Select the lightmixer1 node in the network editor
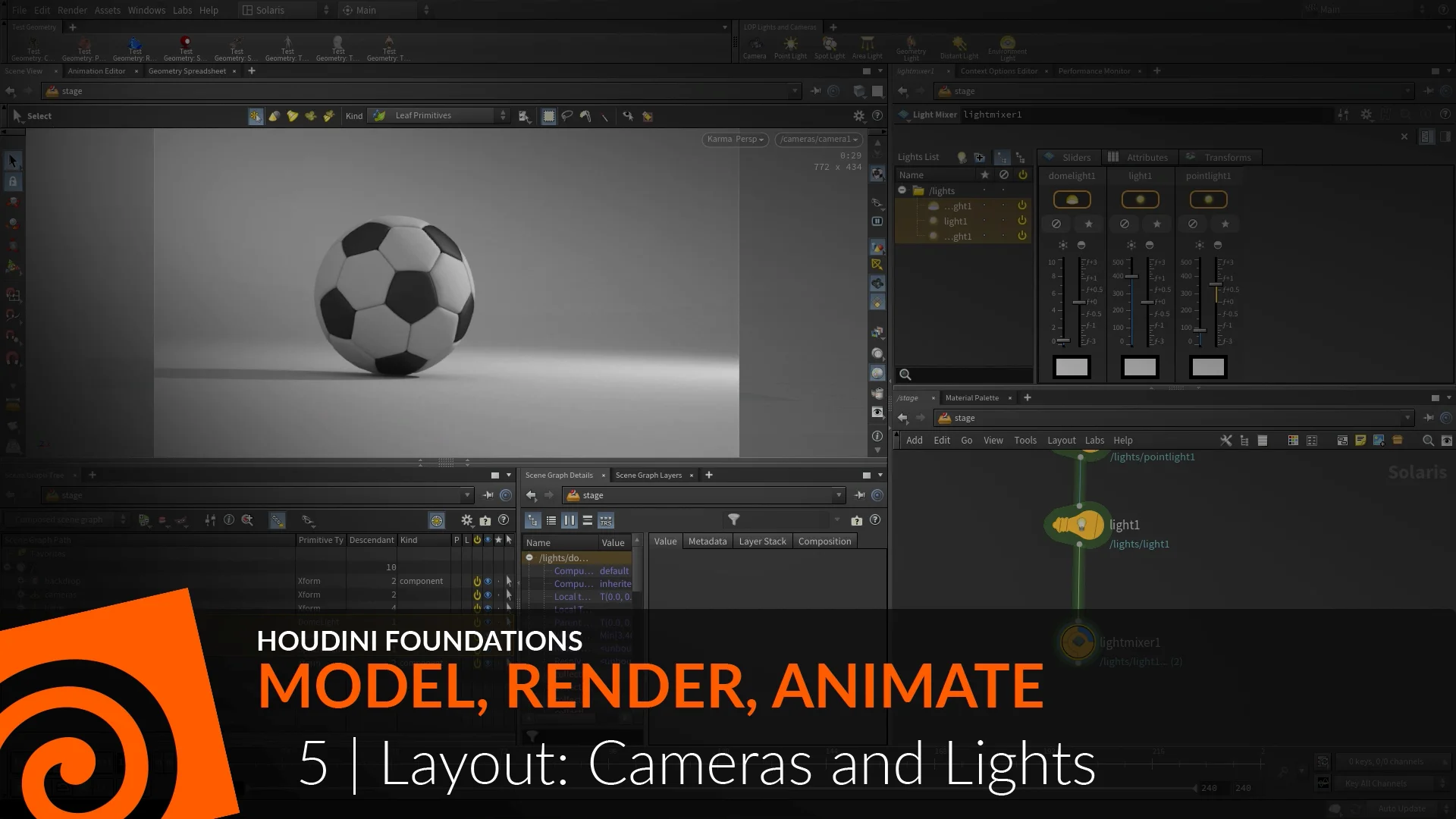 tap(1078, 642)
